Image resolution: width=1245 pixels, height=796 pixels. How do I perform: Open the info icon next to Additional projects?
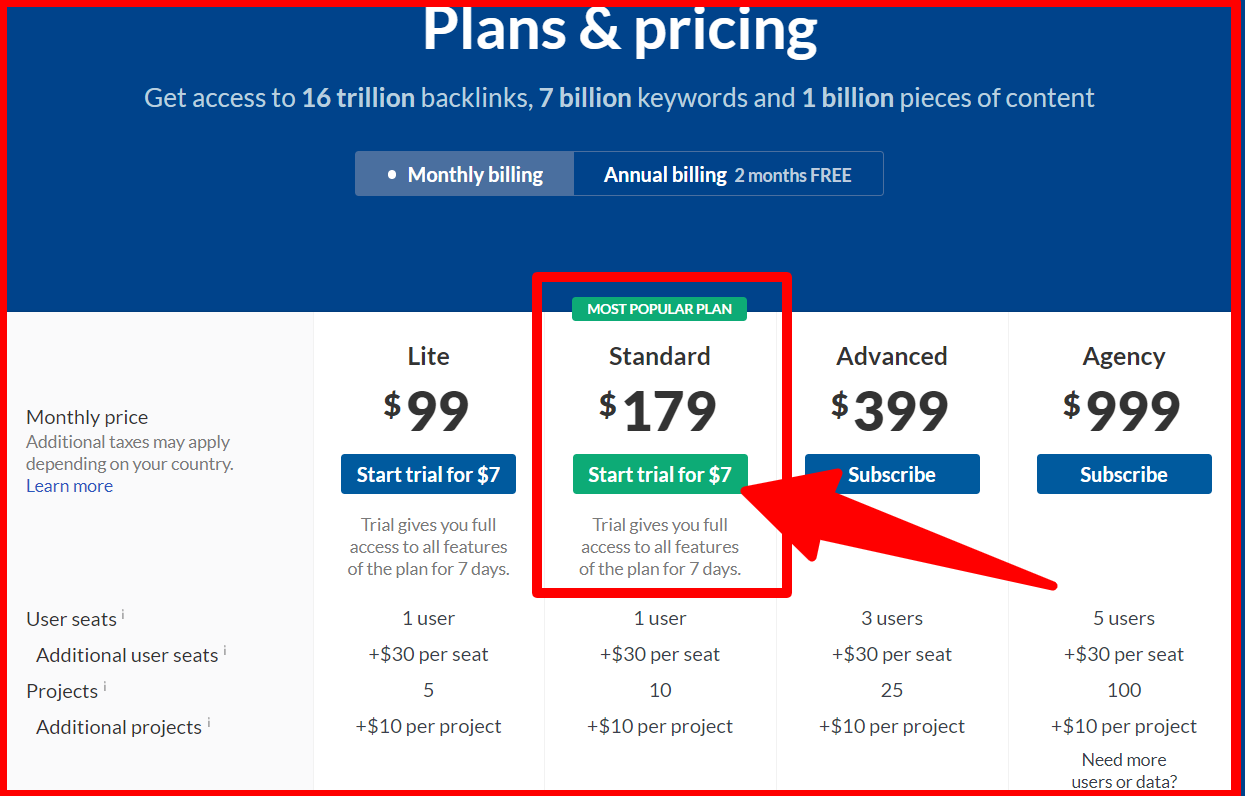[x=208, y=723]
